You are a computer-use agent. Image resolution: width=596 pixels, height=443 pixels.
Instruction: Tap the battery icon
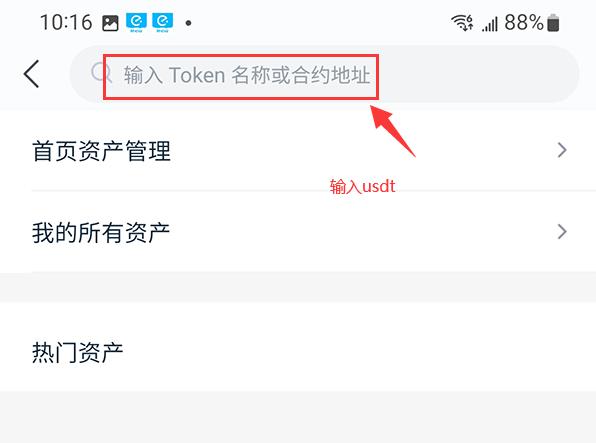[553, 22]
